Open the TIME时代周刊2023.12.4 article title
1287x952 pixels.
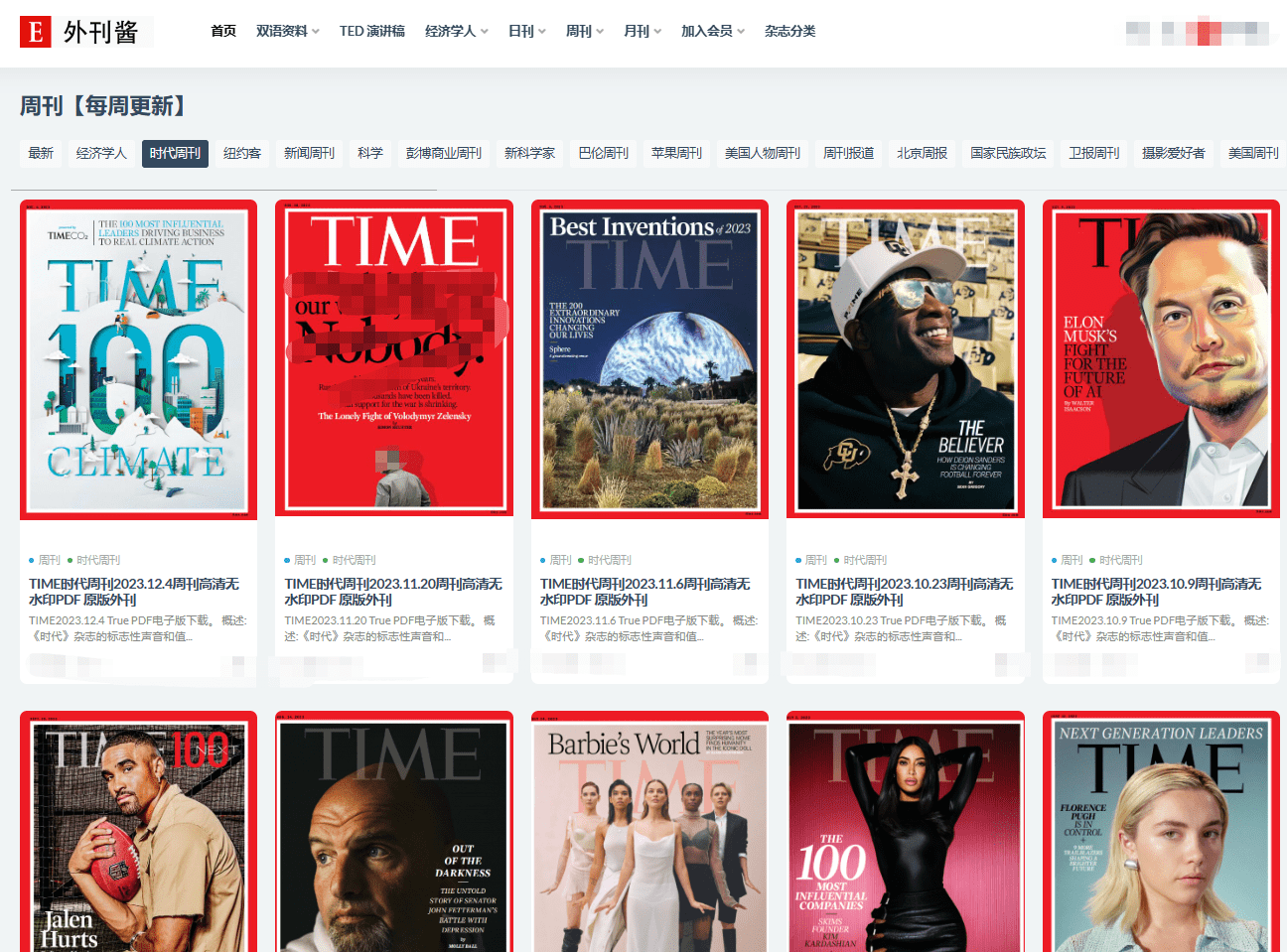point(134,592)
